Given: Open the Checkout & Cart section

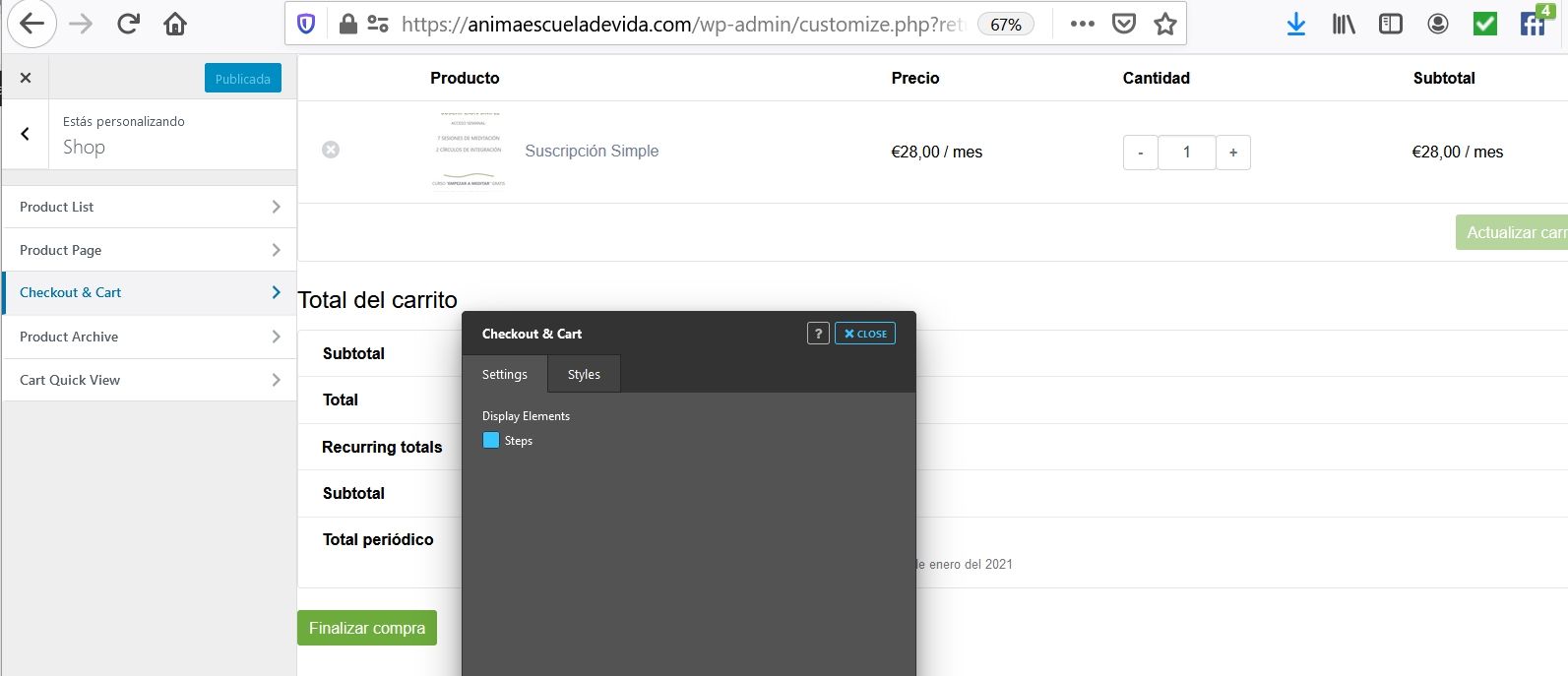Looking at the screenshot, I should tap(150, 293).
